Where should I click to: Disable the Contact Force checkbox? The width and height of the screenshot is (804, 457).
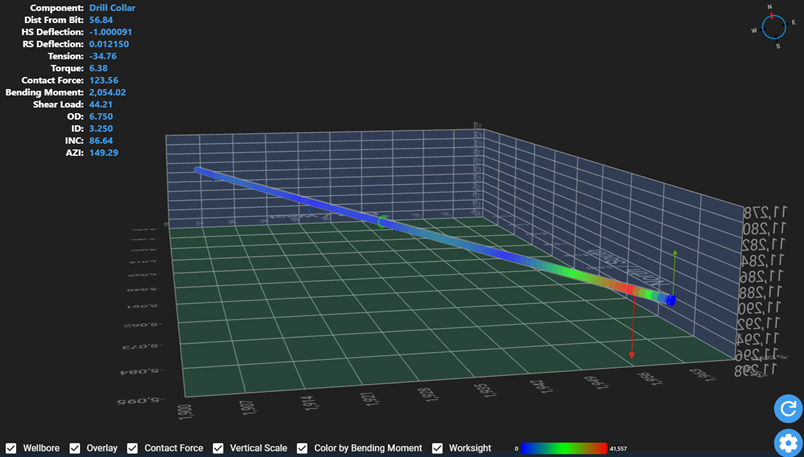(132, 448)
